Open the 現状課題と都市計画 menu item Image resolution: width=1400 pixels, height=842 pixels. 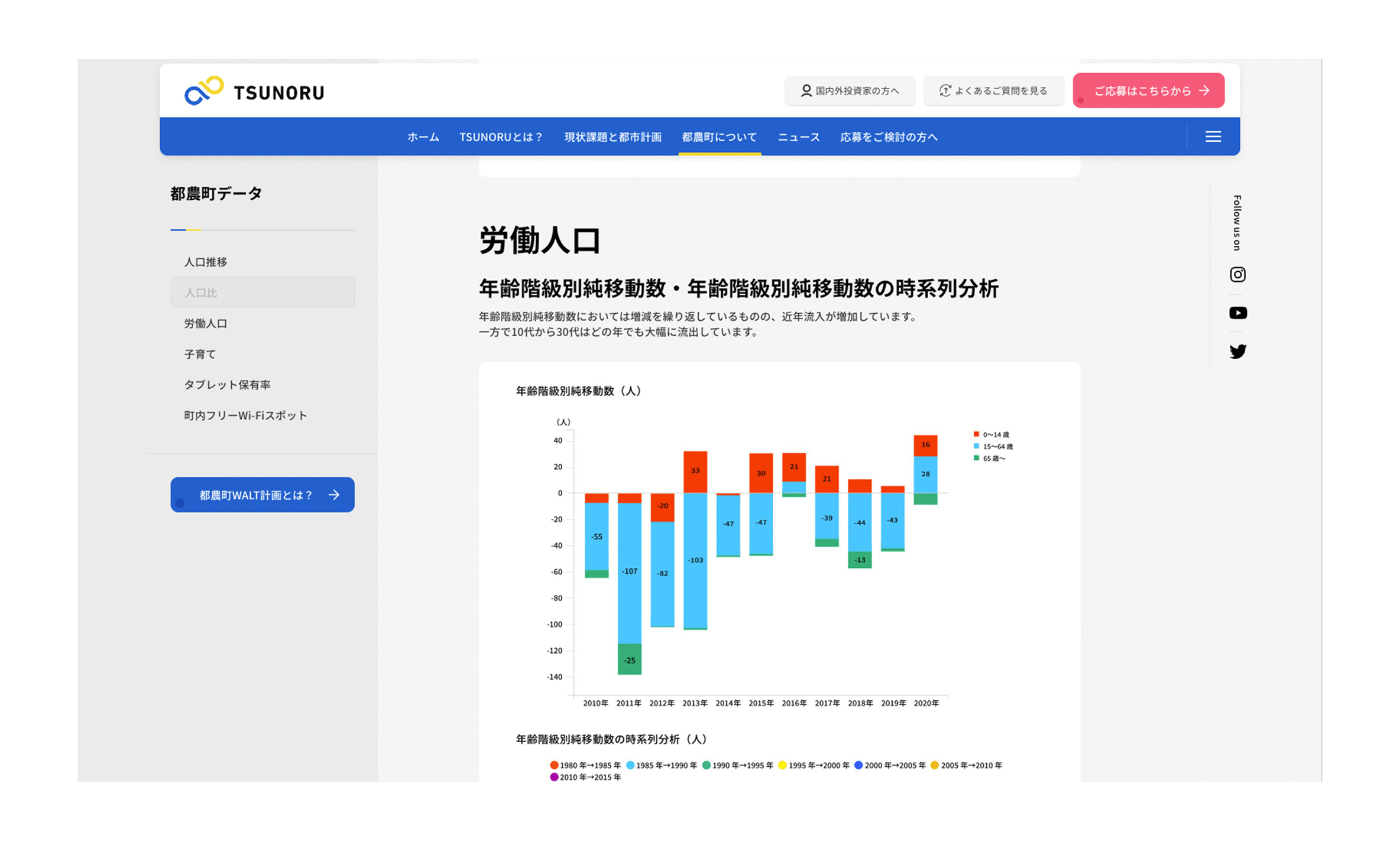(612, 137)
